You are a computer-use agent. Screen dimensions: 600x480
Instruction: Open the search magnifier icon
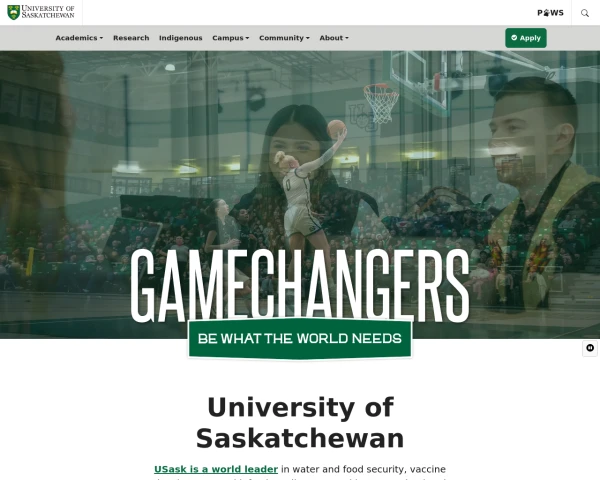pyautogui.click(x=585, y=13)
